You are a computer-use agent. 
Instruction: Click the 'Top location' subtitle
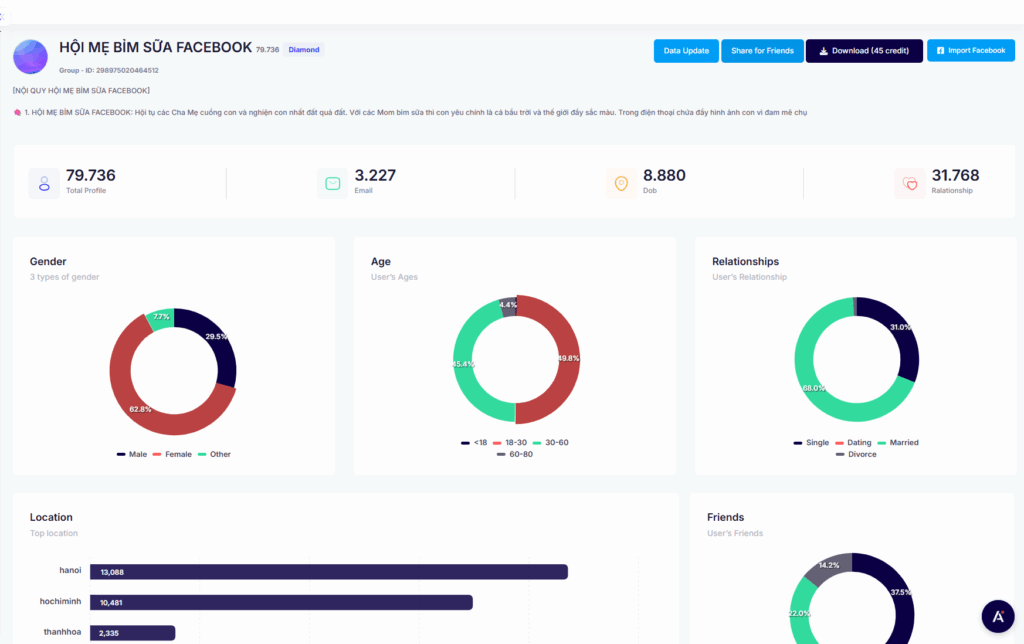pyautogui.click(x=54, y=533)
